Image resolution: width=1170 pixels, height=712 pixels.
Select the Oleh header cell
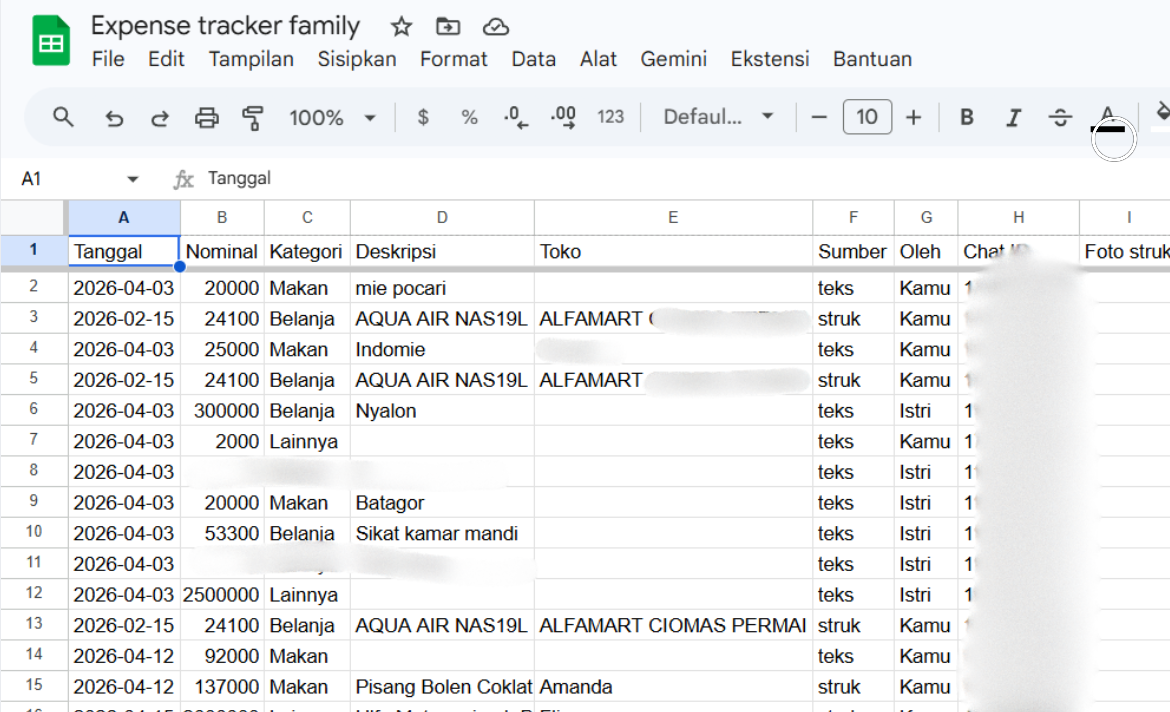926,252
